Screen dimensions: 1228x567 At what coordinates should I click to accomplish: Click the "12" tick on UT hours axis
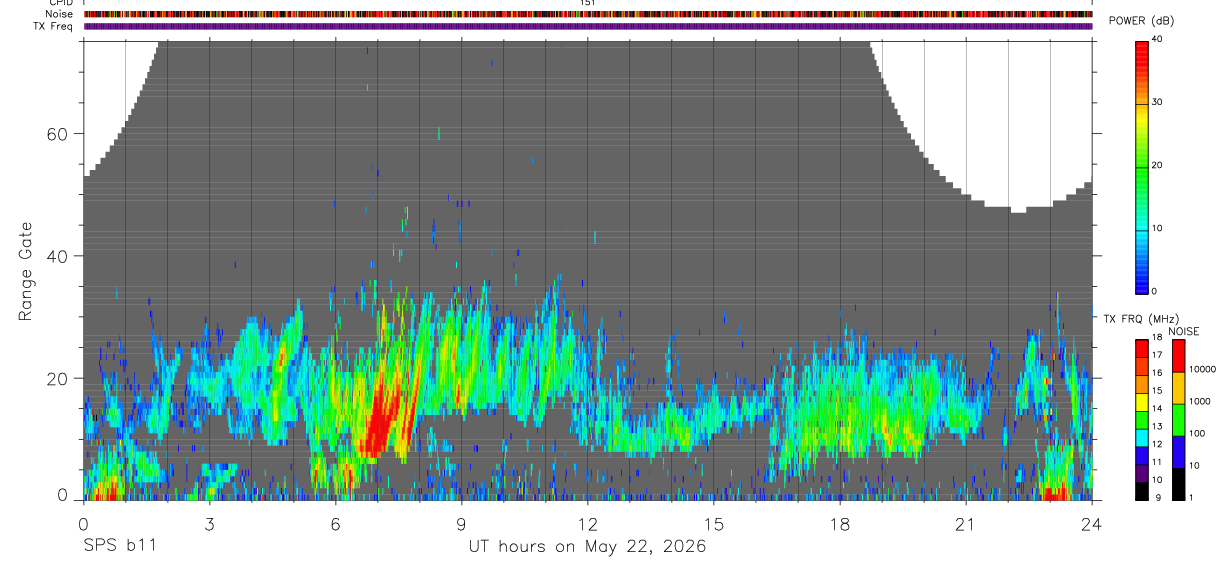coord(588,524)
